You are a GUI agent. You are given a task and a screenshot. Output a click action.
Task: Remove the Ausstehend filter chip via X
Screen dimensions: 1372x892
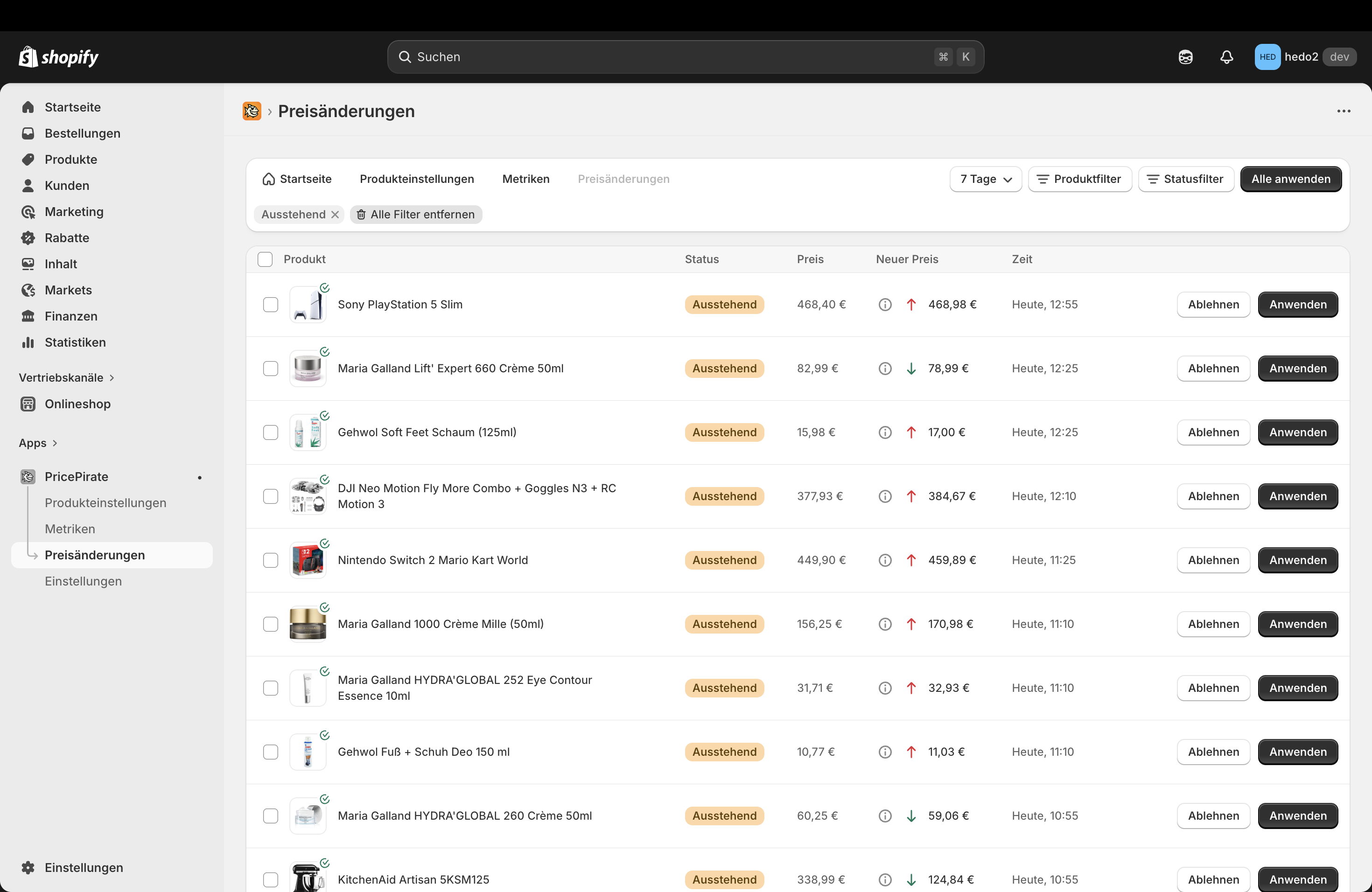click(x=335, y=214)
